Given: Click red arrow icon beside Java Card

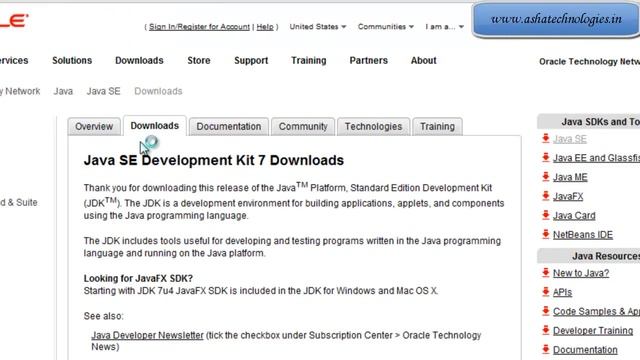Looking at the screenshot, I should click(x=545, y=215).
